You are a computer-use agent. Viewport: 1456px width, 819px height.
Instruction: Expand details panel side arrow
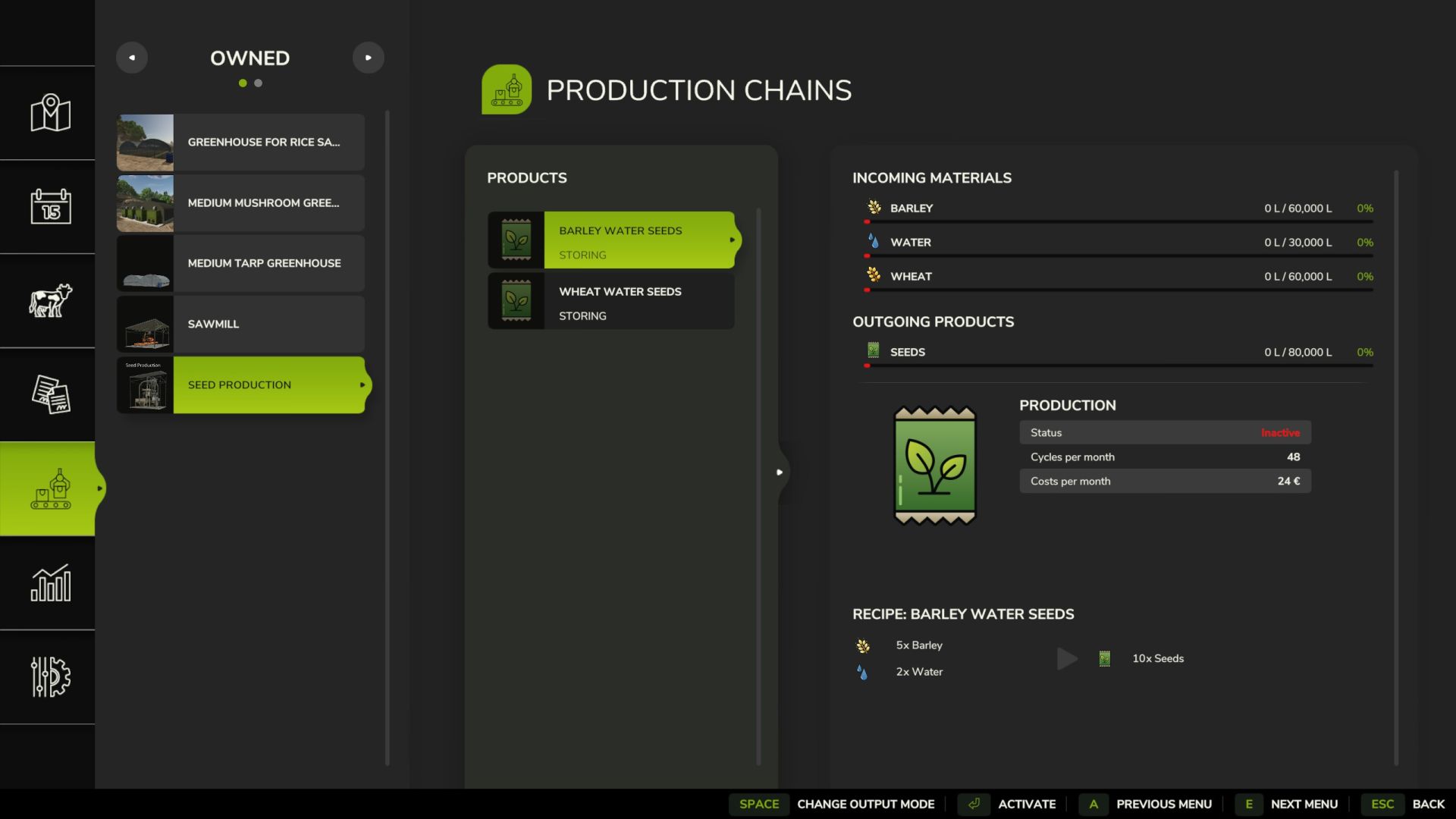pyautogui.click(x=780, y=472)
